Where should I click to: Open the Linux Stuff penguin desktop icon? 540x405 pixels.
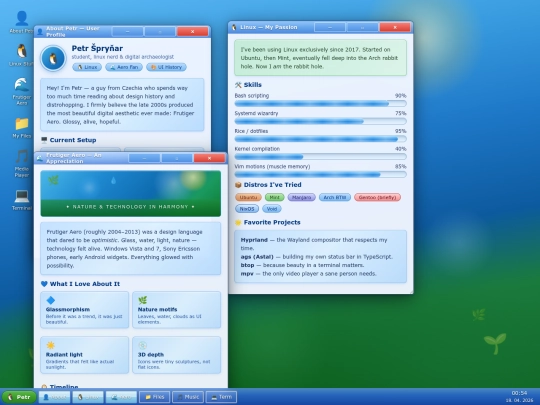click(21, 55)
